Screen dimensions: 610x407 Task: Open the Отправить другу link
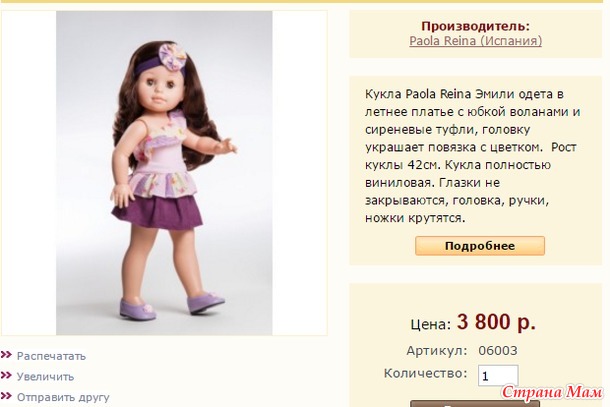coord(63,397)
